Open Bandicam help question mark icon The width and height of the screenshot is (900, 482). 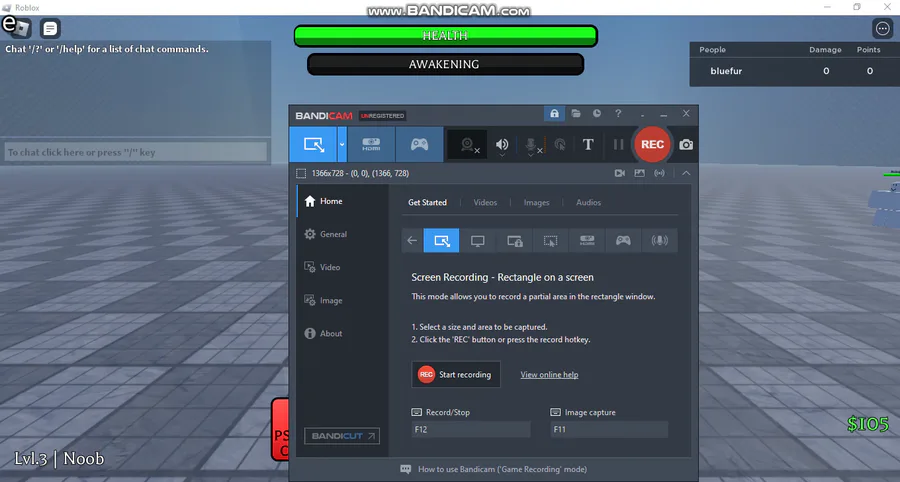618,114
